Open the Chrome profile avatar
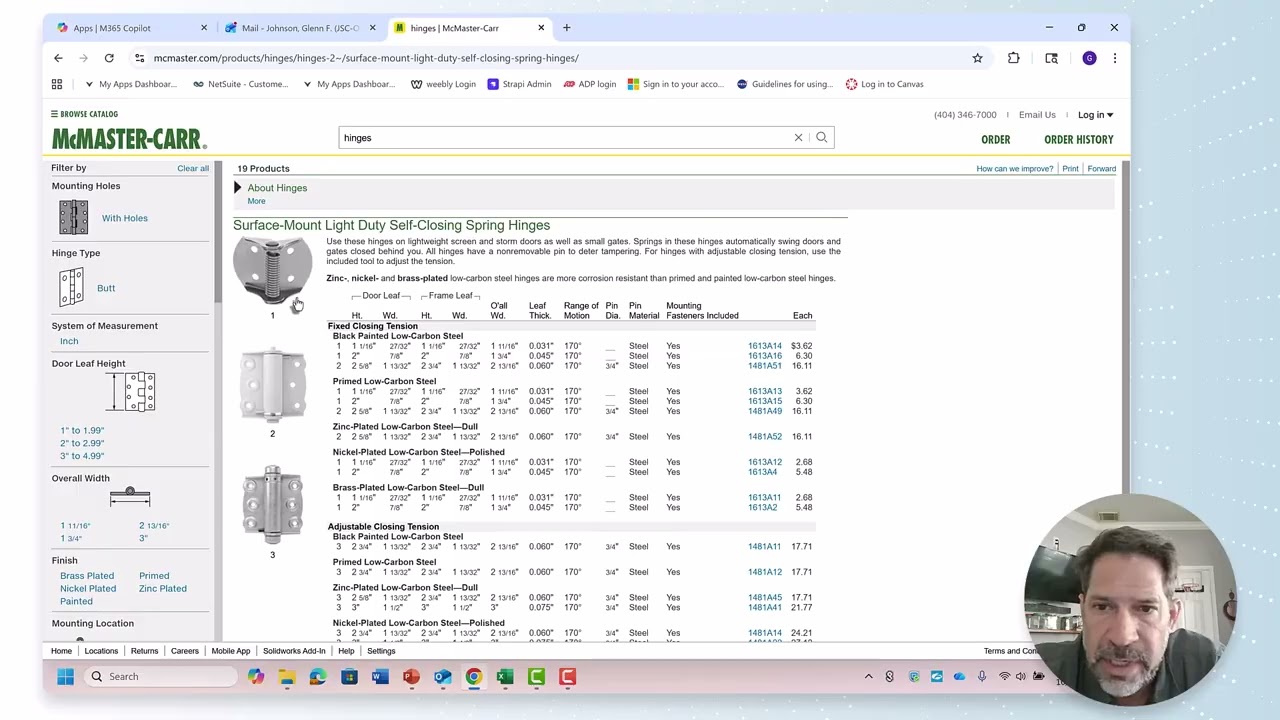Screen dimensions: 1280x720 (1089, 58)
